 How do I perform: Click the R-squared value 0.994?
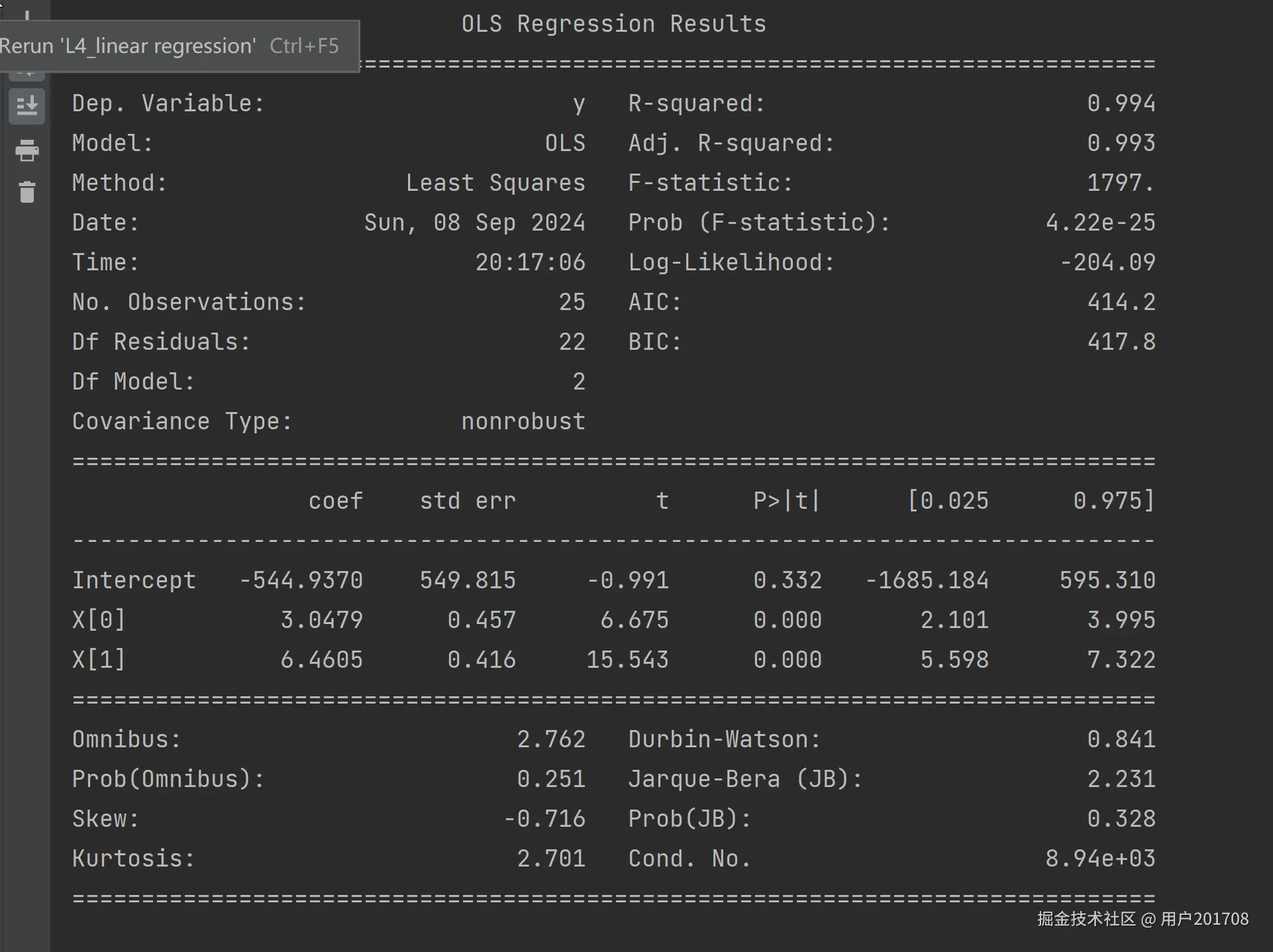click(x=1121, y=103)
